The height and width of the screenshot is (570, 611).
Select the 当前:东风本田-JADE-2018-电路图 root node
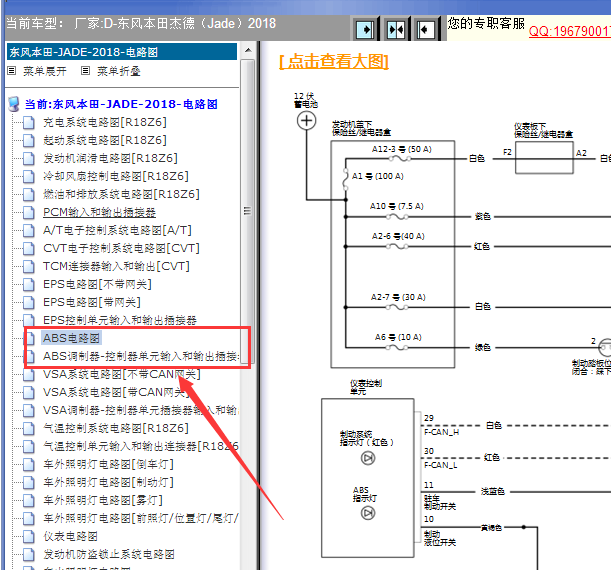pyautogui.click(x=121, y=104)
